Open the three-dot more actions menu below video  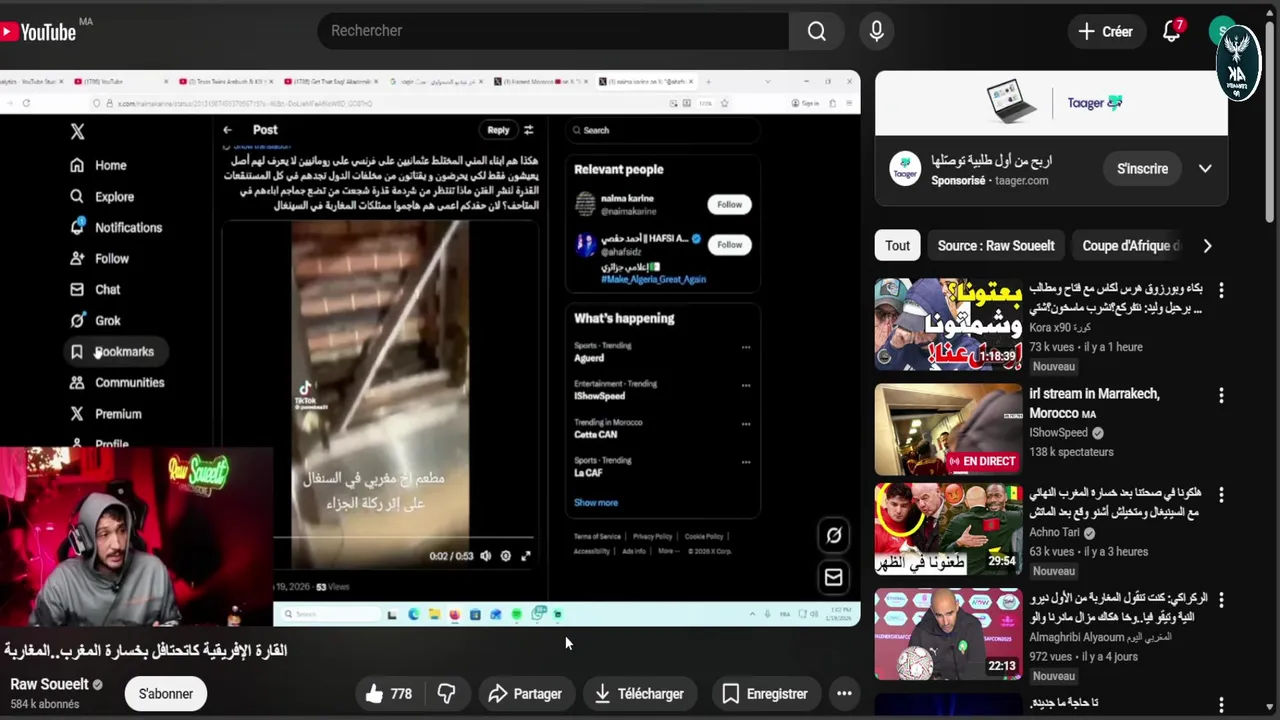pos(844,693)
